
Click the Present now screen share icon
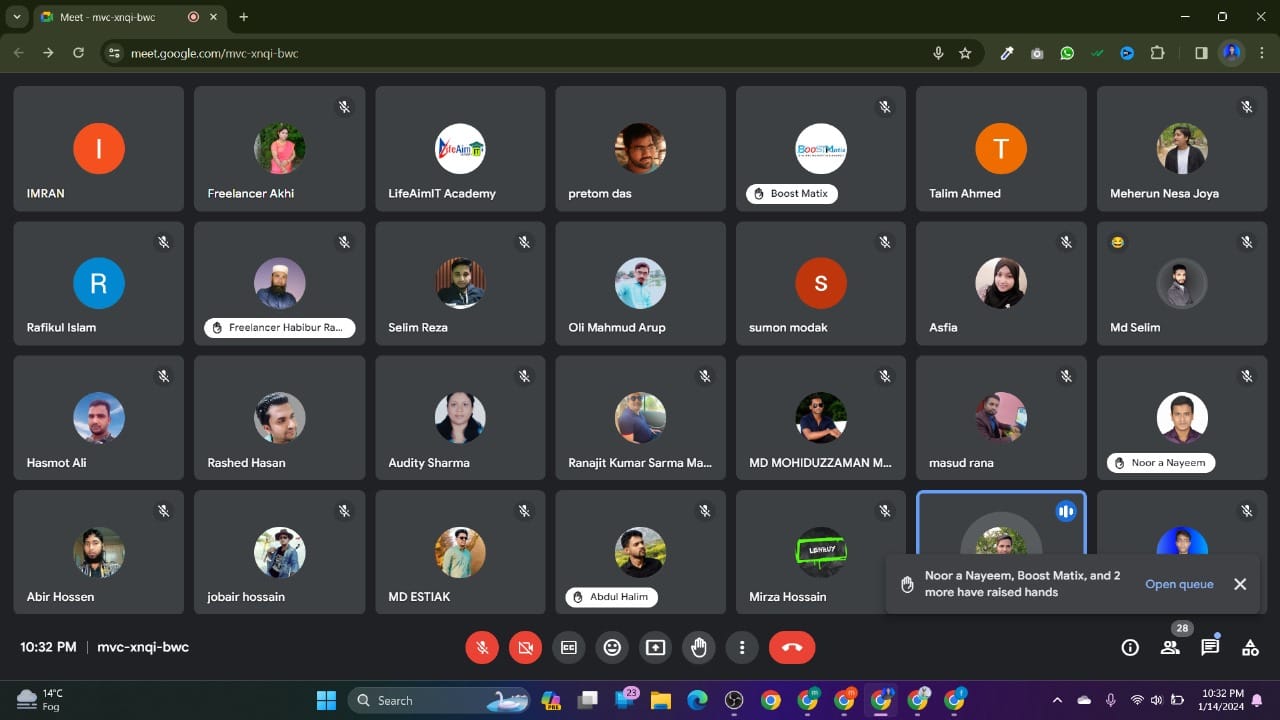pos(655,648)
